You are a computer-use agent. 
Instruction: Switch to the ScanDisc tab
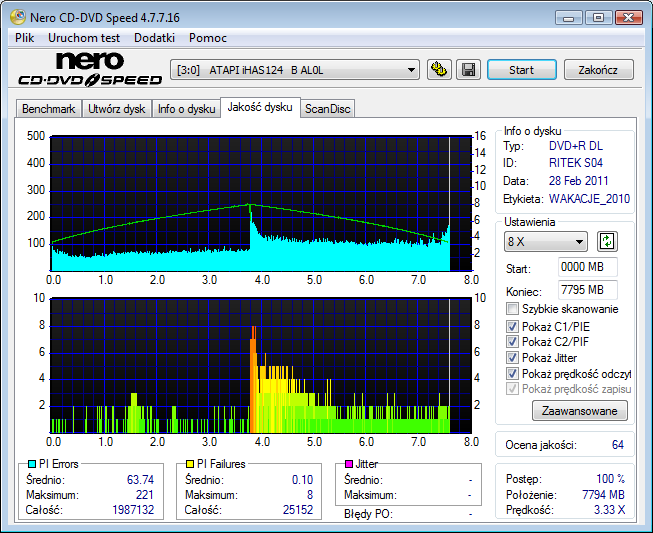pyautogui.click(x=328, y=109)
